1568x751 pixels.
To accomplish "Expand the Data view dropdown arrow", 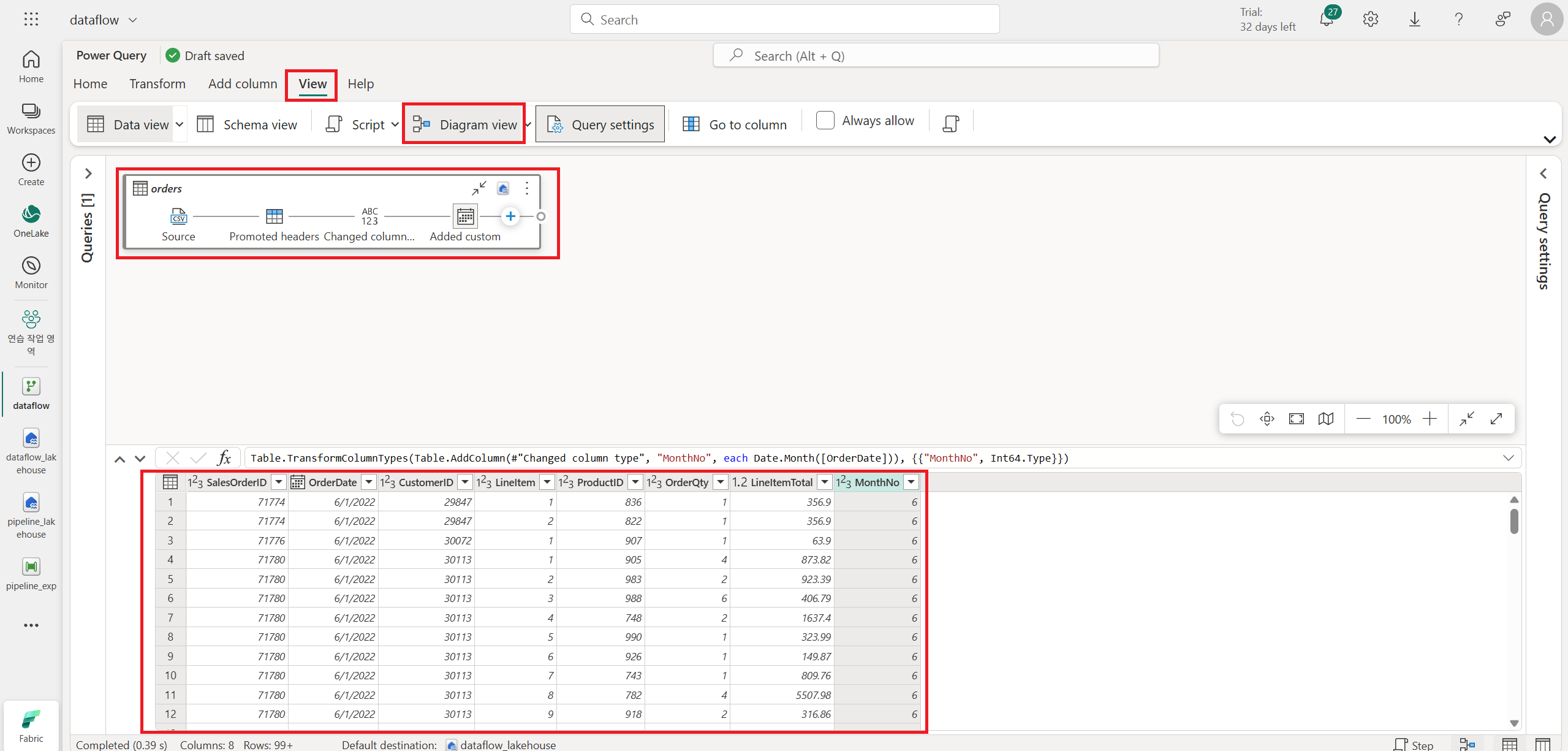I will point(180,124).
